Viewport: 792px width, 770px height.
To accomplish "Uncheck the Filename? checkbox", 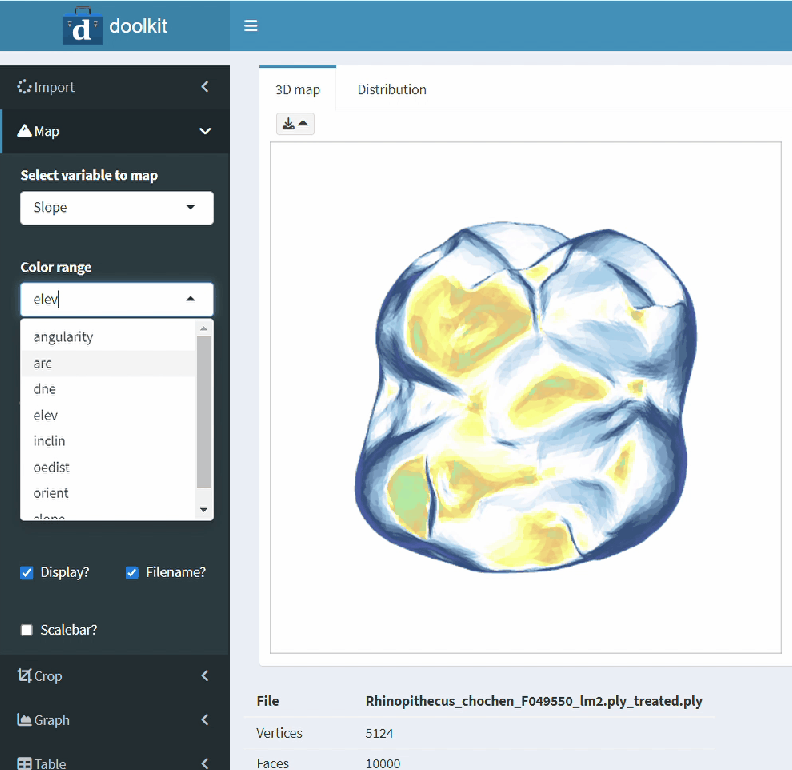I will [x=132, y=573].
